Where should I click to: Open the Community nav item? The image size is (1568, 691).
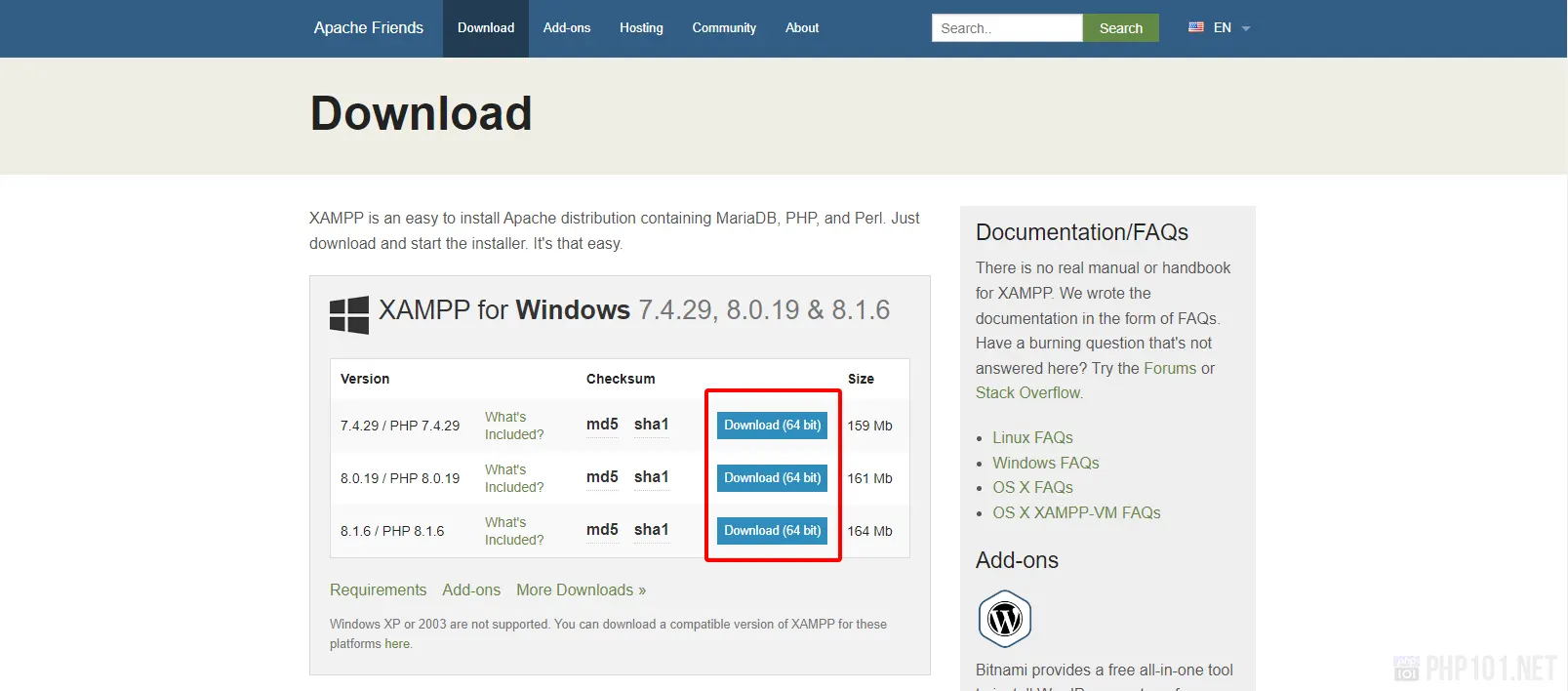[x=723, y=28]
